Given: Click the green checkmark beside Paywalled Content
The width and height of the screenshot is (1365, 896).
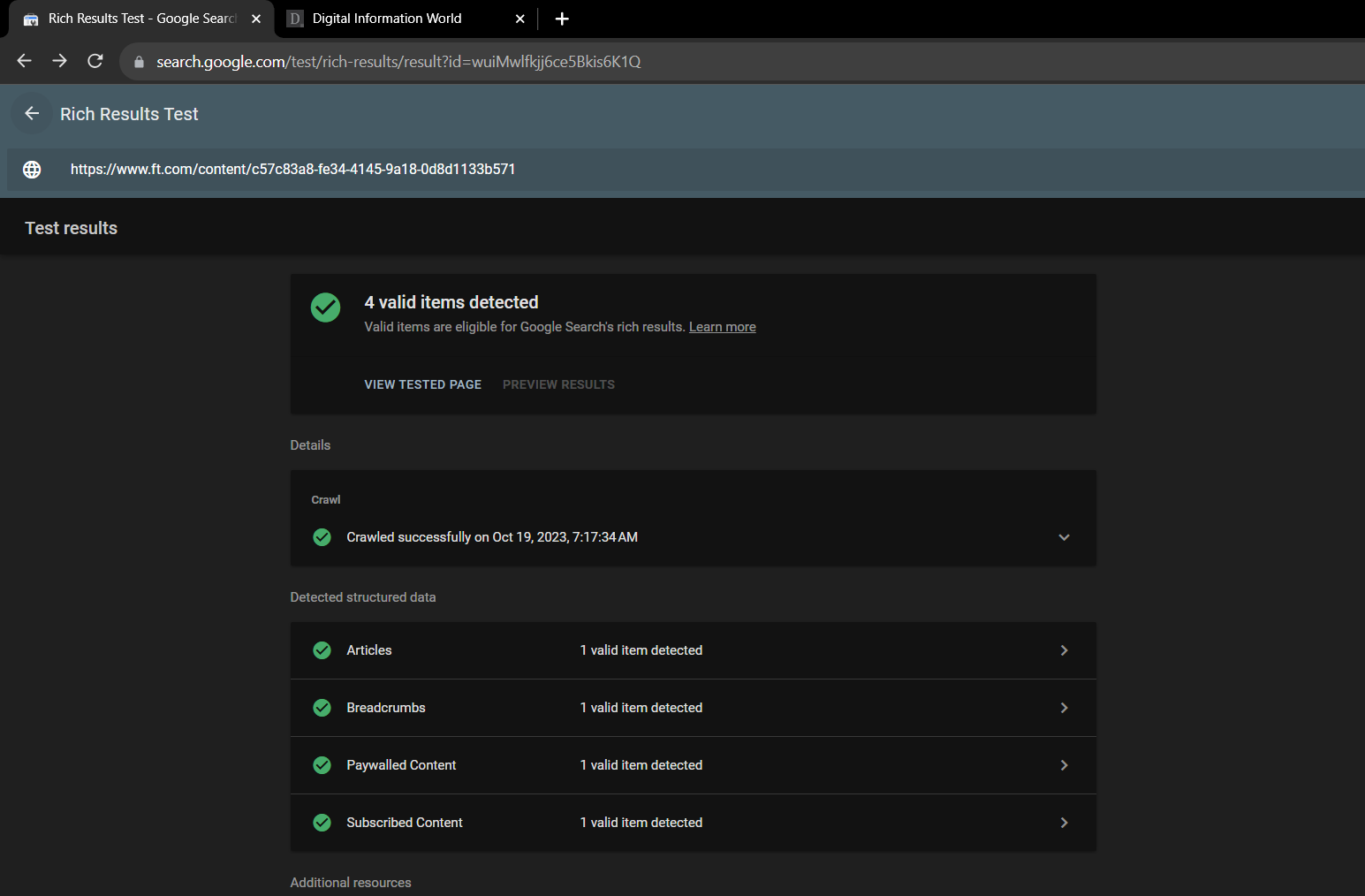Looking at the screenshot, I should pyautogui.click(x=322, y=765).
